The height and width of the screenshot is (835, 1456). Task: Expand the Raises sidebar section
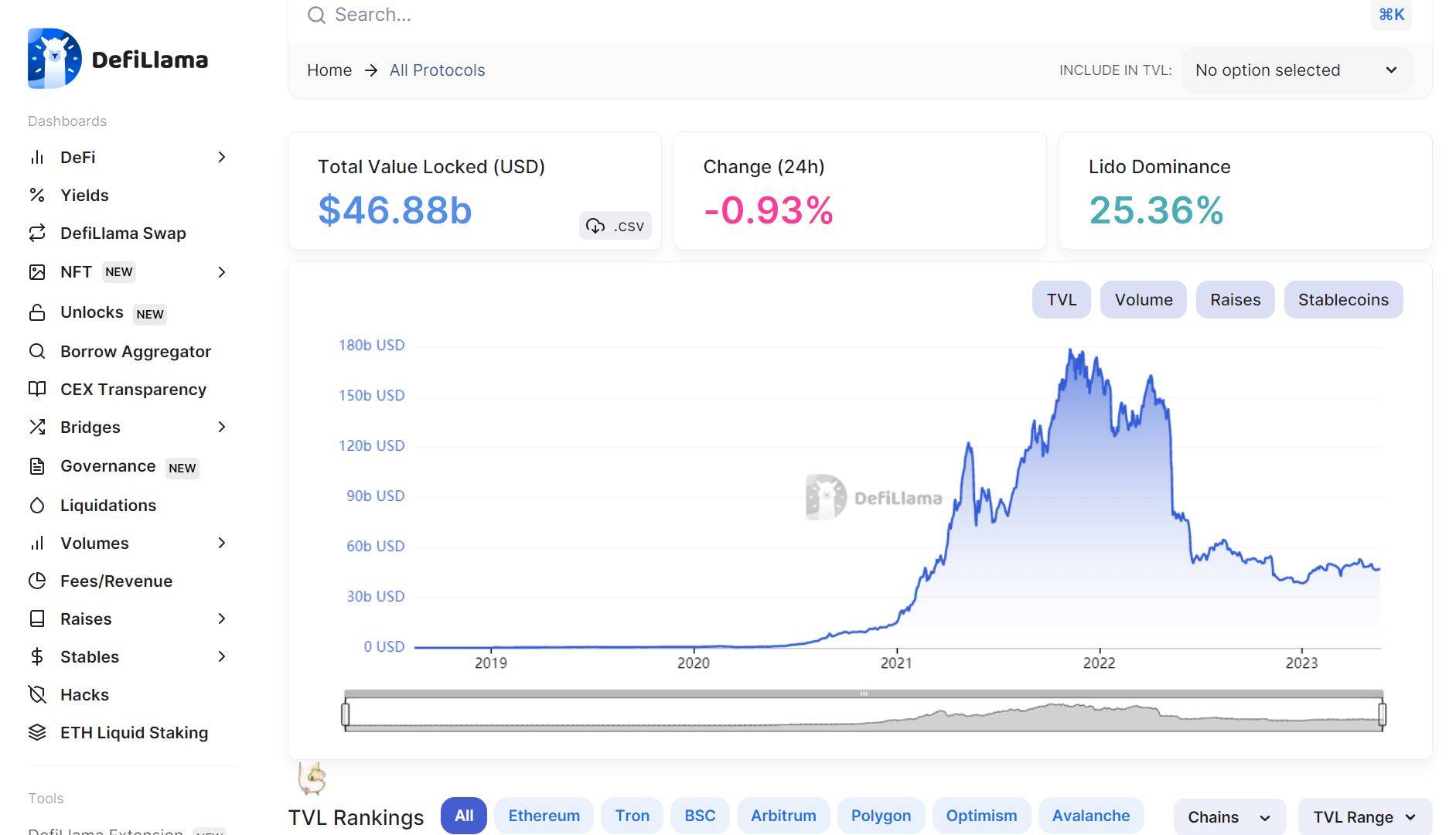(x=222, y=619)
